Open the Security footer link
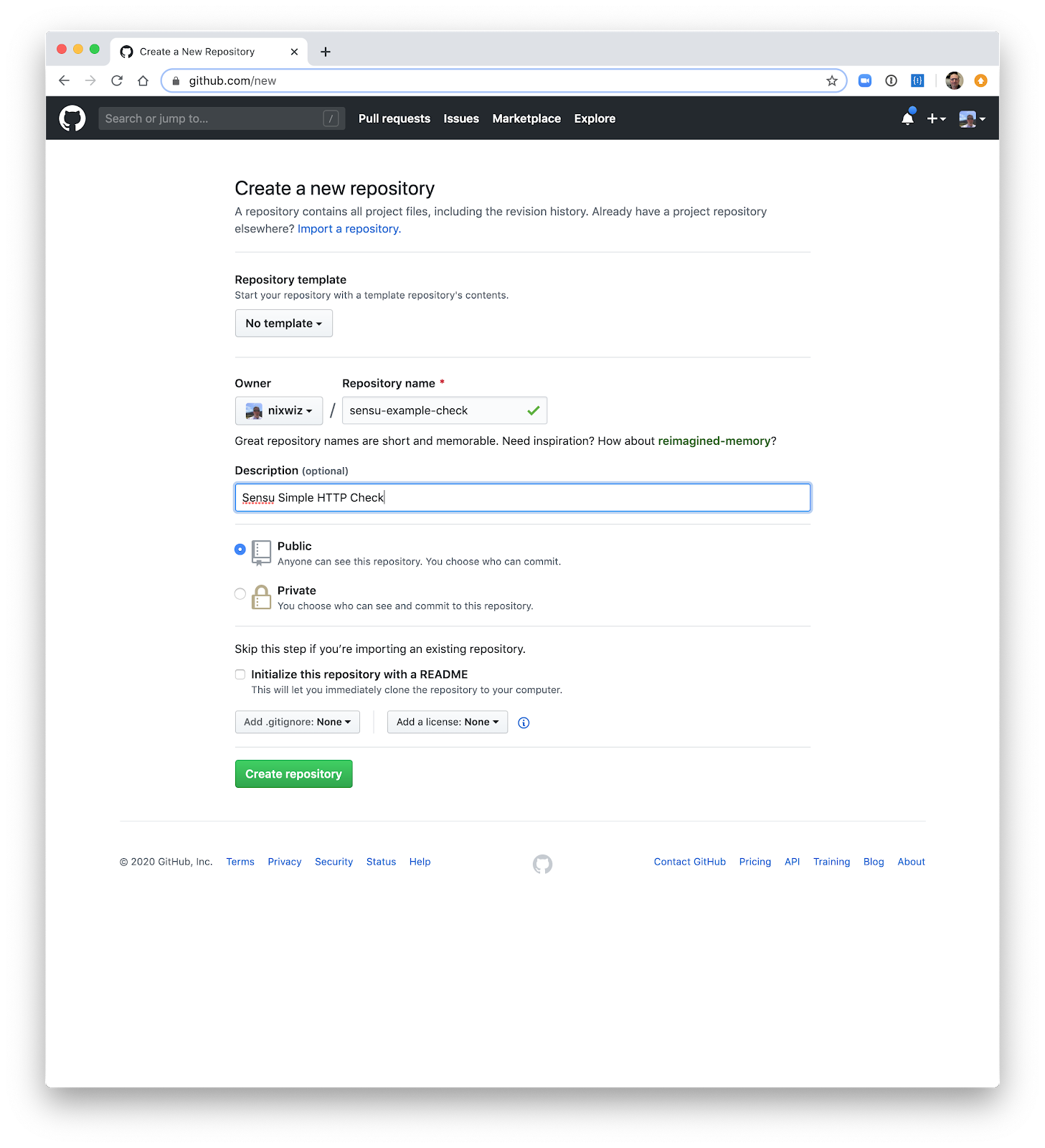 coord(334,862)
